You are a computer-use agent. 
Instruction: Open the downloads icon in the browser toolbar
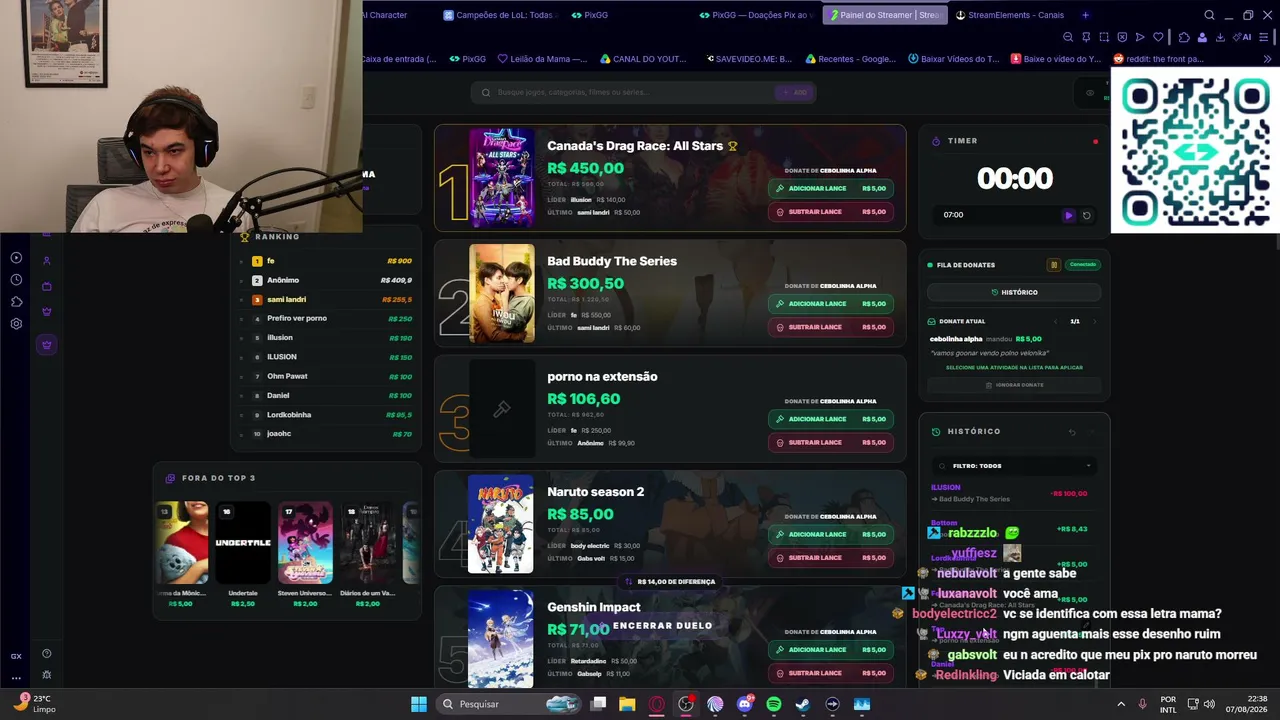click(x=1220, y=37)
